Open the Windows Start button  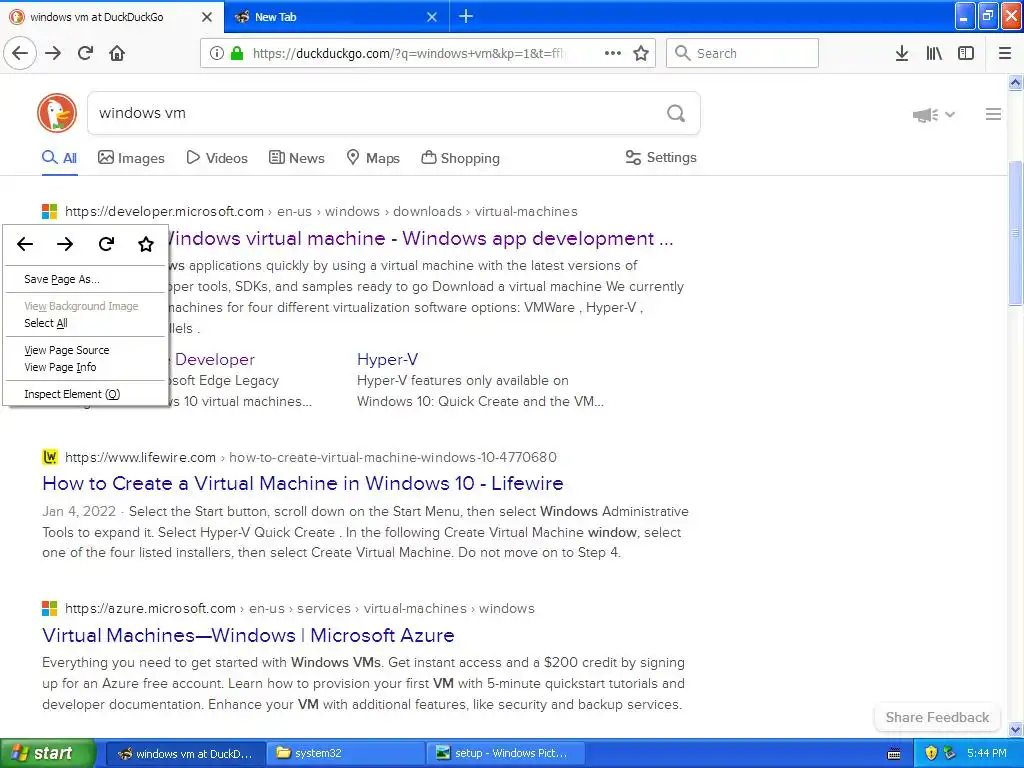point(48,753)
